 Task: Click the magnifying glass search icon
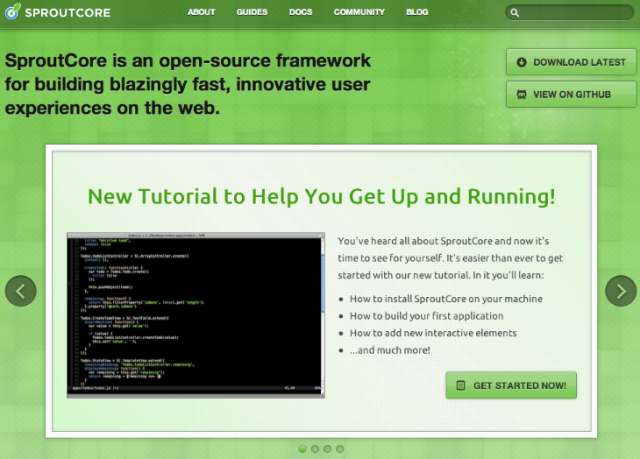pos(514,13)
